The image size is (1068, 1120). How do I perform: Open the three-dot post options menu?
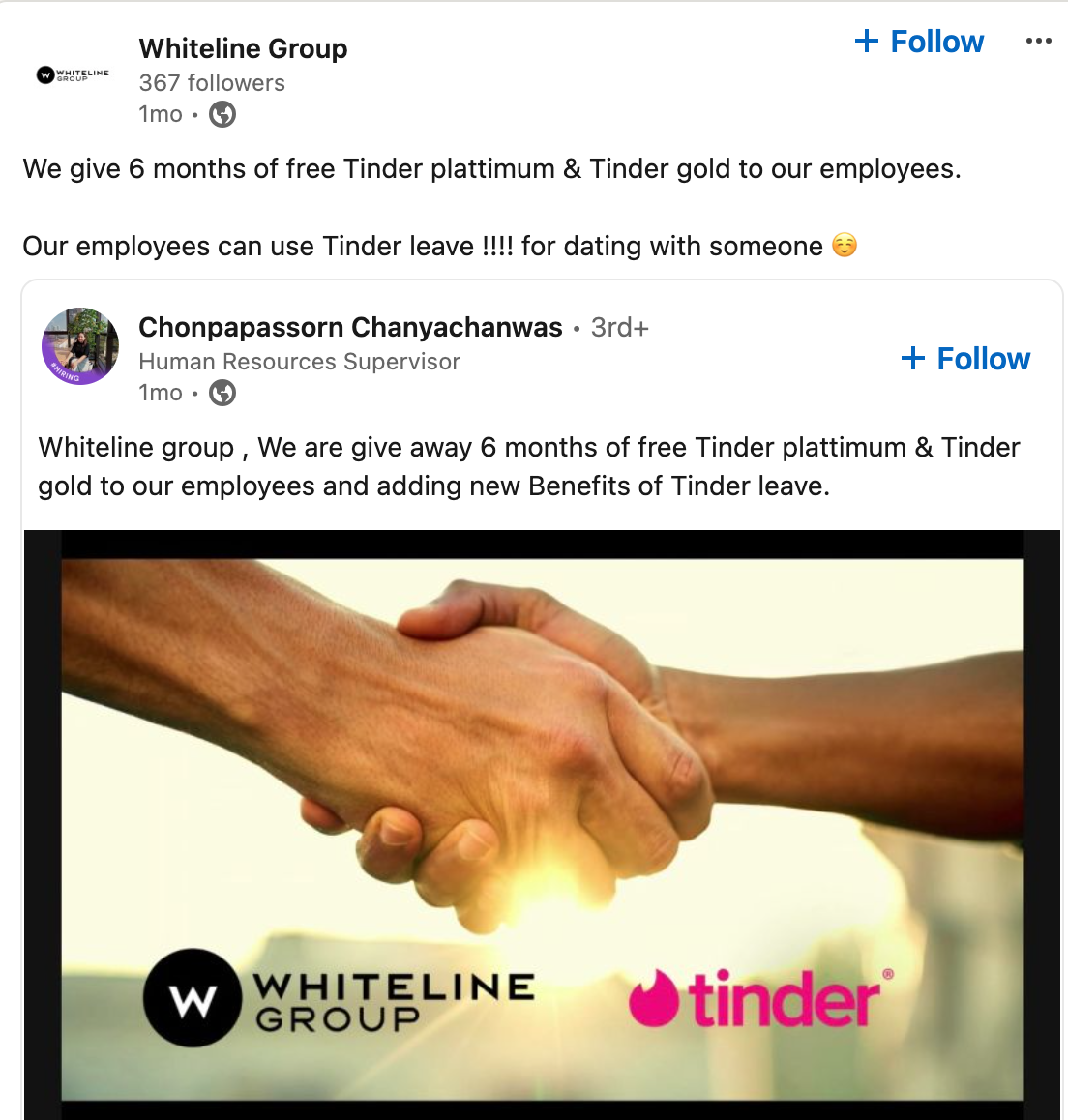click(1038, 42)
